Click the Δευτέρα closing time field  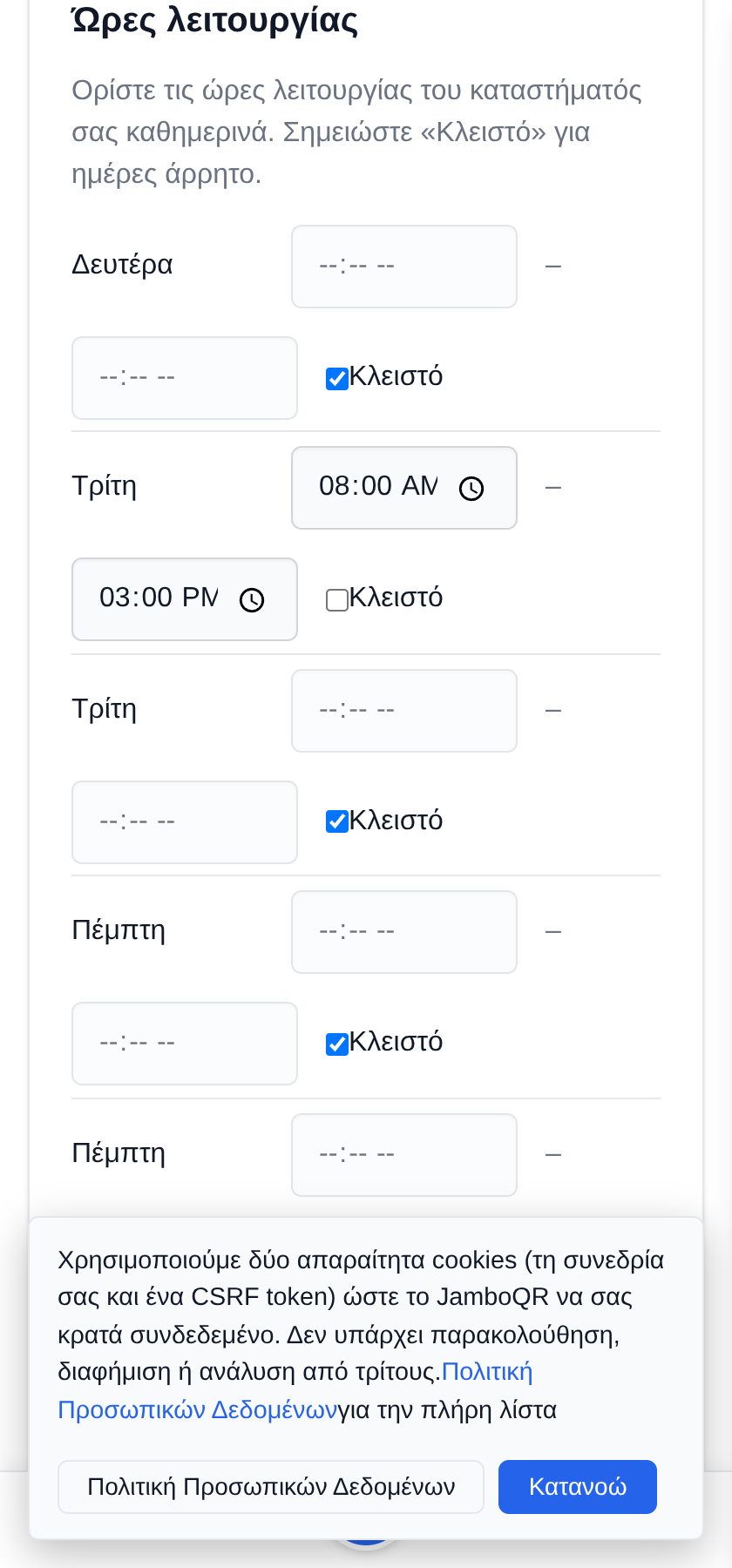click(185, 378)
